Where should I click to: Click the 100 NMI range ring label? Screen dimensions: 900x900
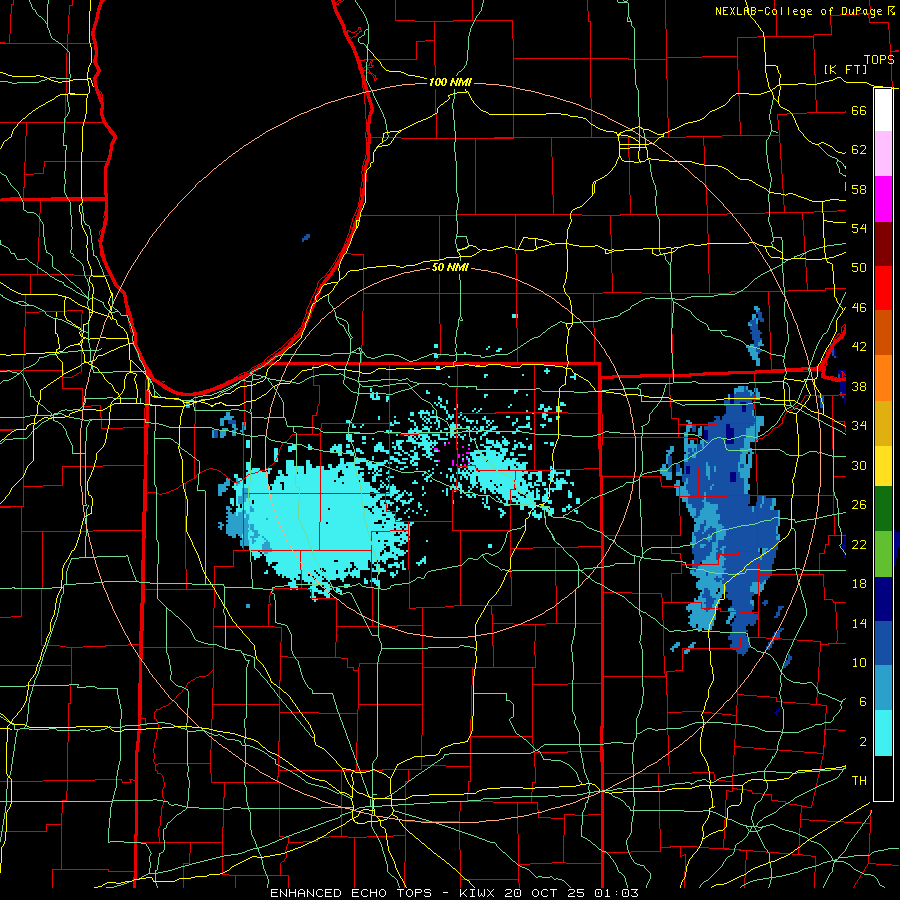tap(450, 82)
